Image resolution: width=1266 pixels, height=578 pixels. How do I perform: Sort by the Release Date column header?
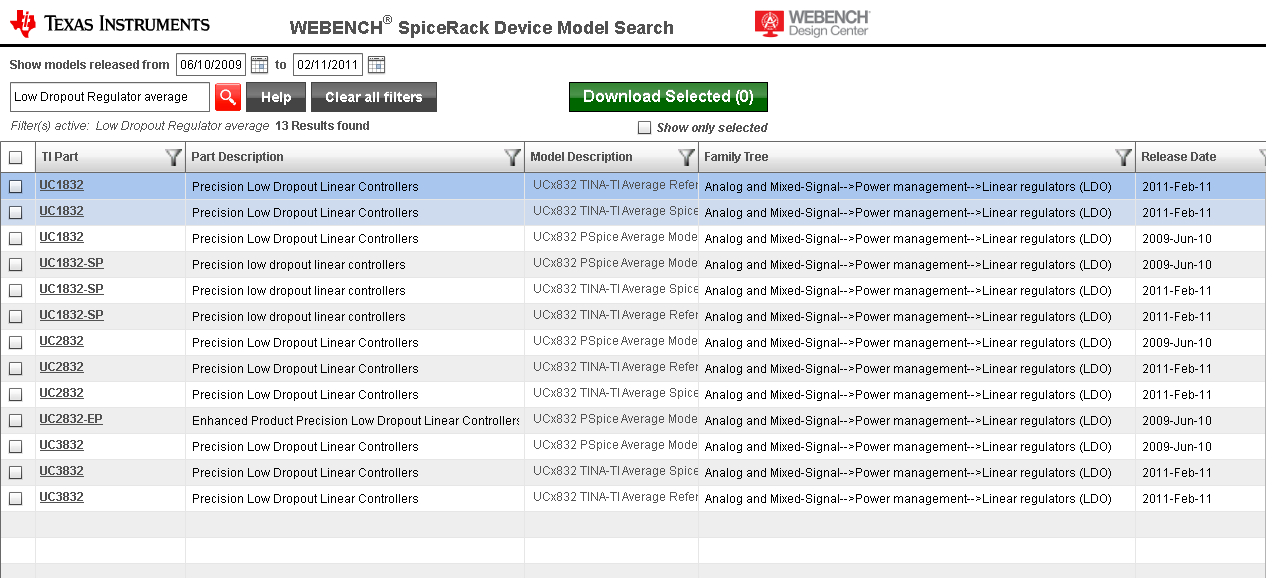pyautogui.click(x=1178, y=157)
